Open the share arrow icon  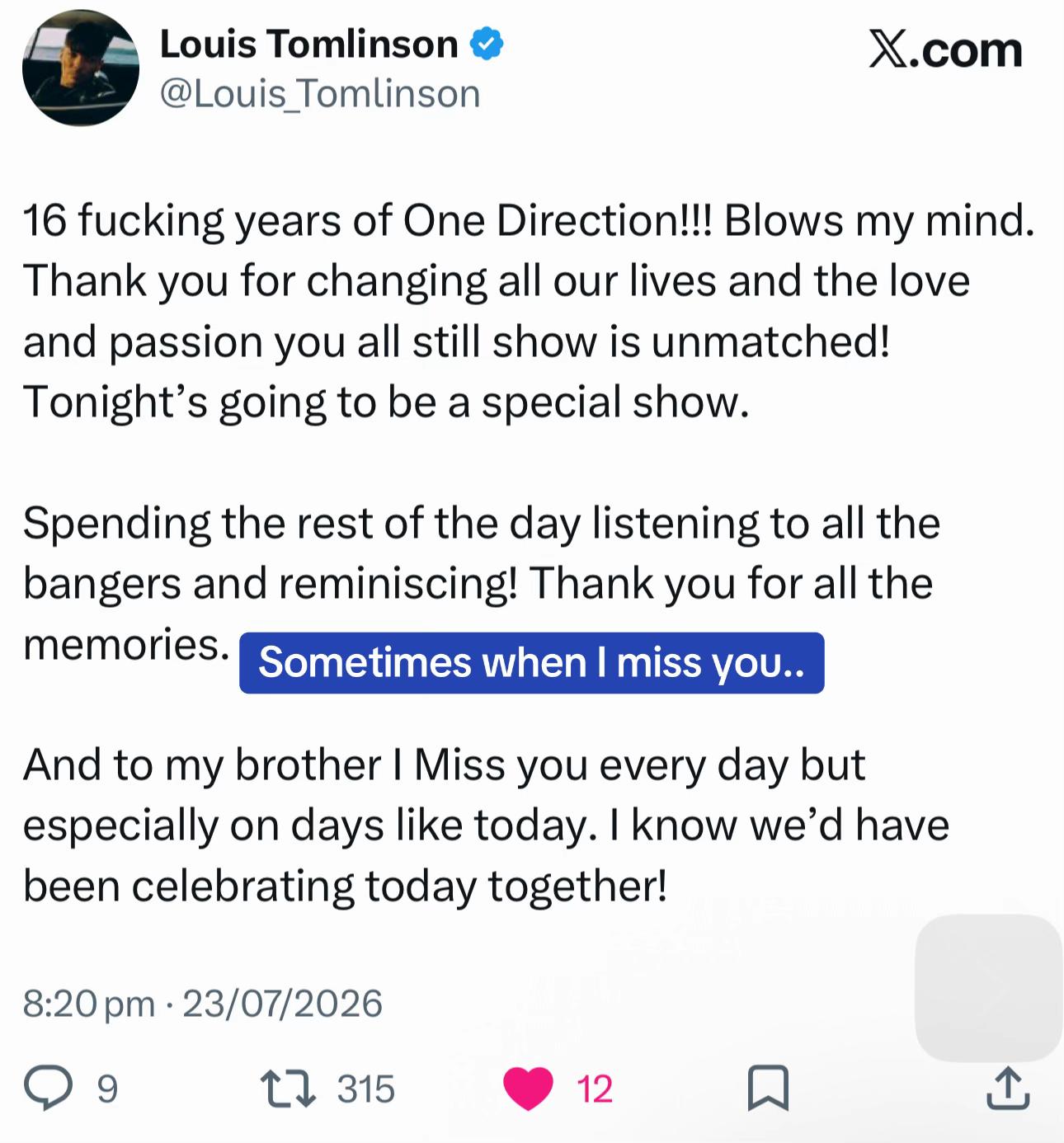[1008, 1088]
